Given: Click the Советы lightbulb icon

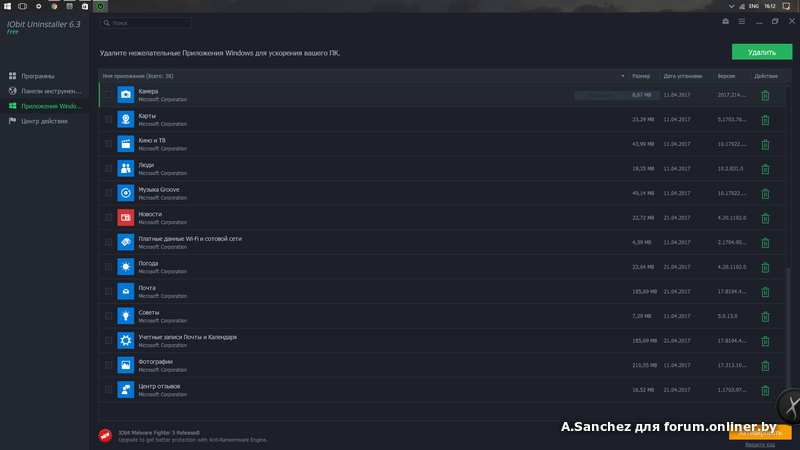Looking at the screenshot, I should (126, 316).
